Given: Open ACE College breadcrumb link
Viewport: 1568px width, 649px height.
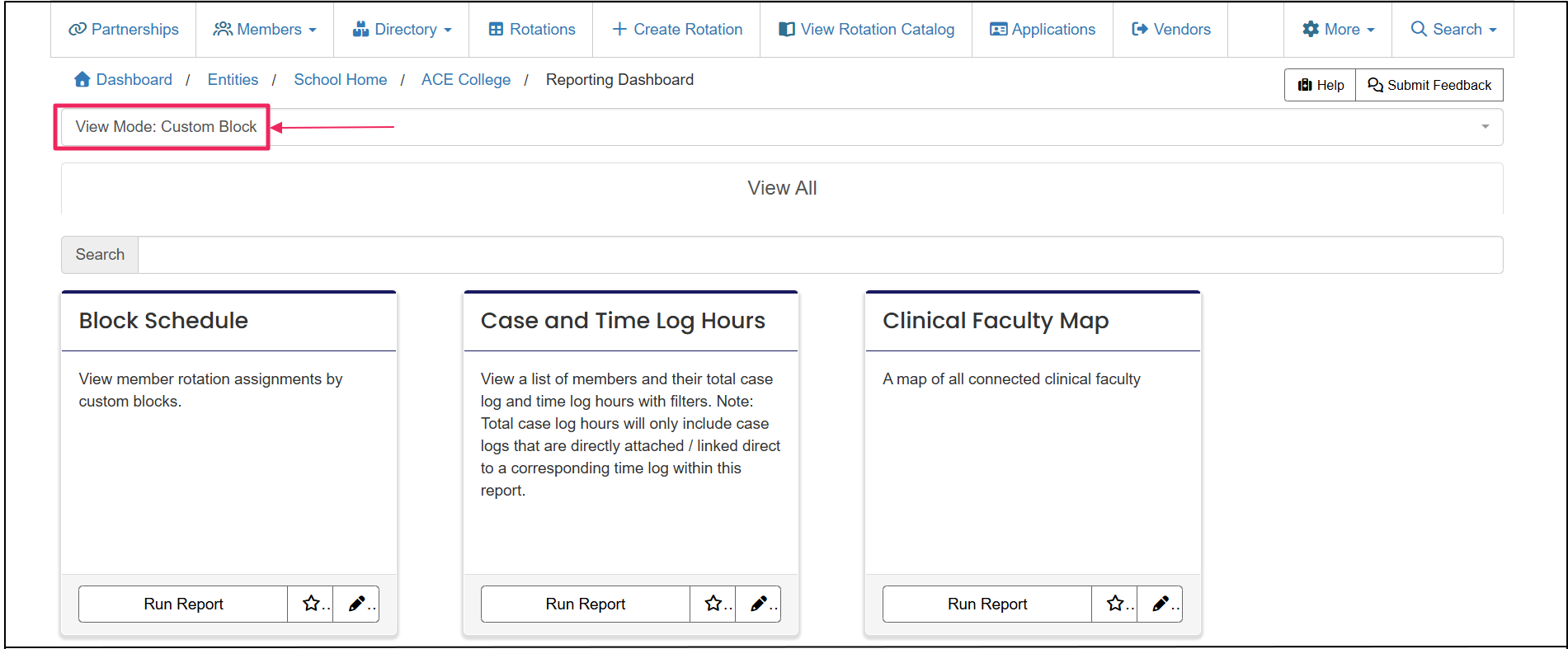Looking at the screenshot, I should [466, 79].
